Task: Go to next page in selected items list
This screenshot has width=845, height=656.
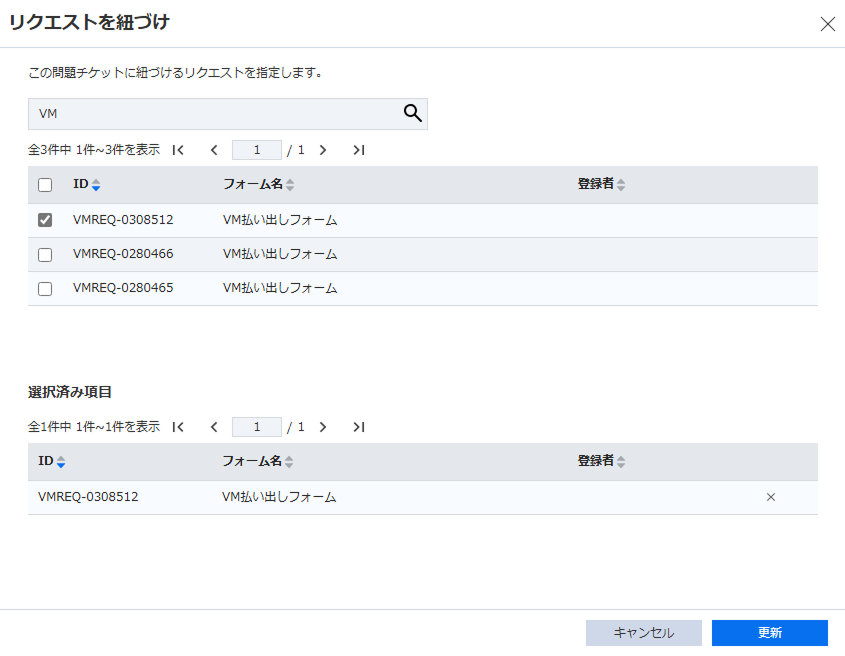Action: pos(323,427)
